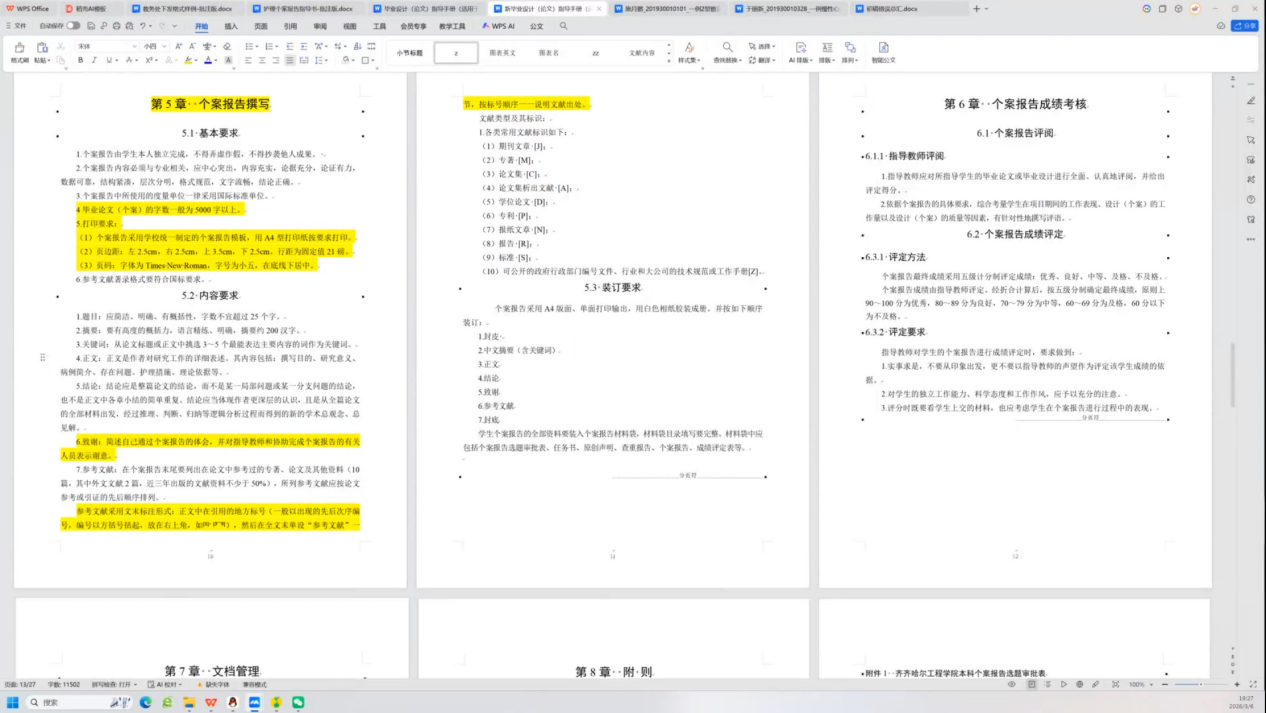Toggle bold formatting

pyautogui.click(x=81, y=61)
